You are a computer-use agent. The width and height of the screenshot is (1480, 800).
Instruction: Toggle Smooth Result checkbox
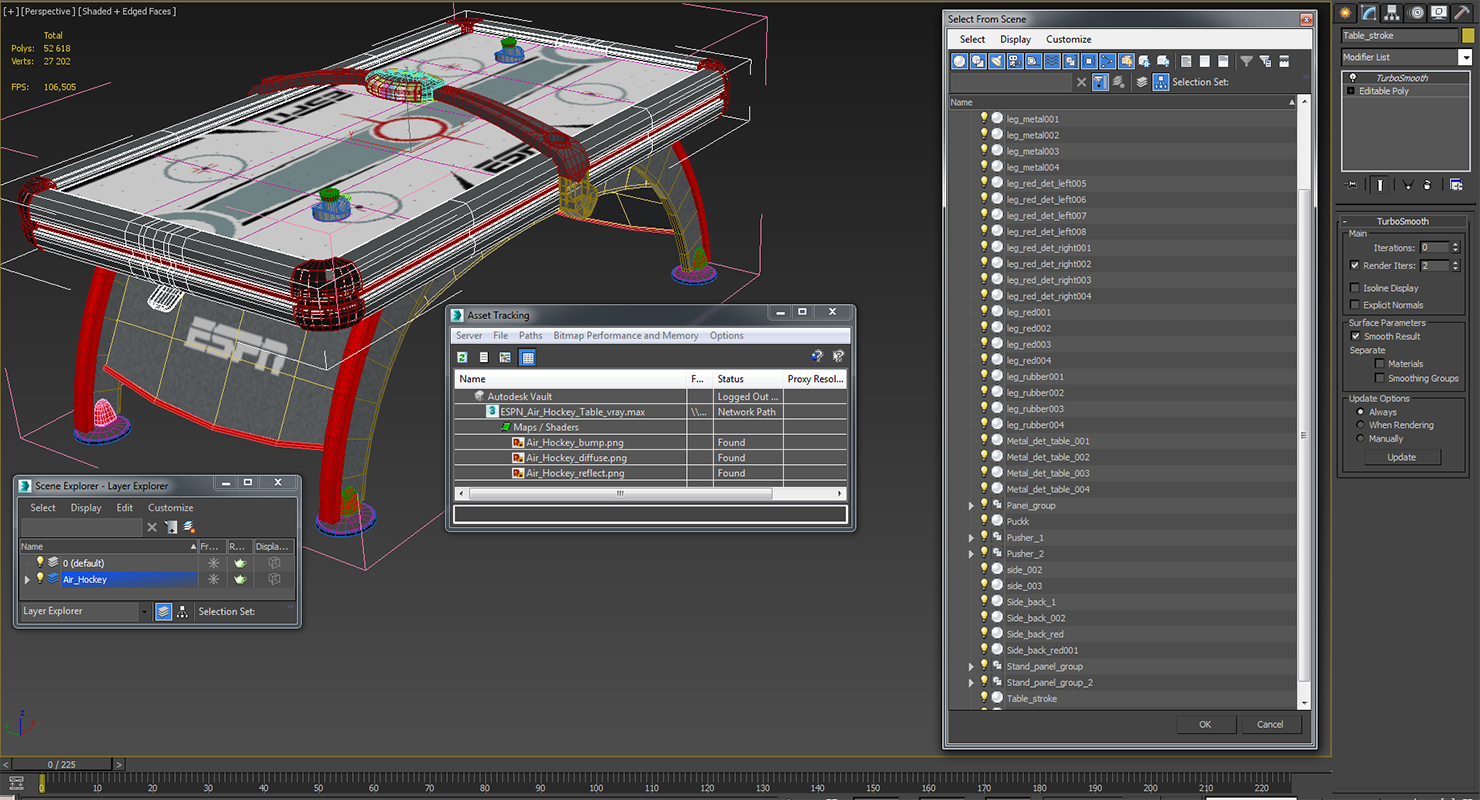(x=1355, y=336)
